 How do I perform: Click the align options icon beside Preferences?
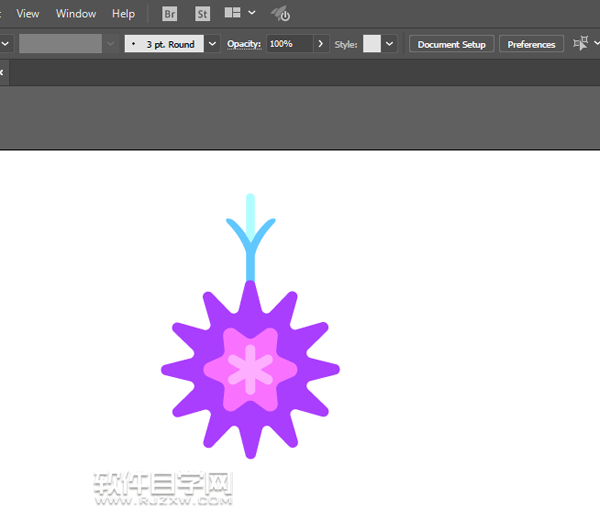(x=581, y=44)
